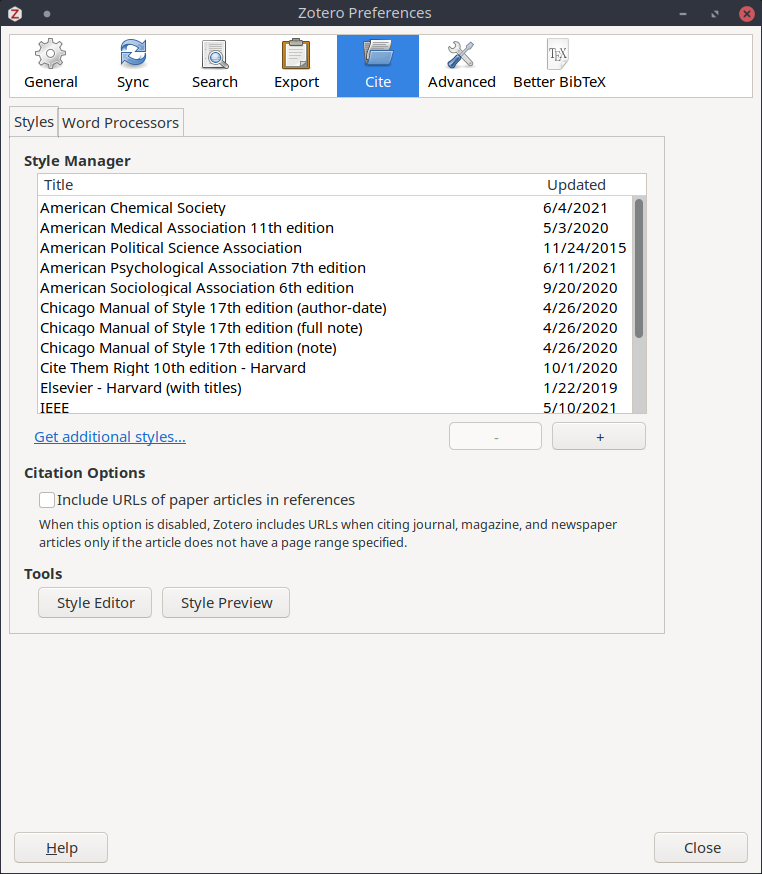
Task: Open the General preferences icon
Action: (50, 64)
